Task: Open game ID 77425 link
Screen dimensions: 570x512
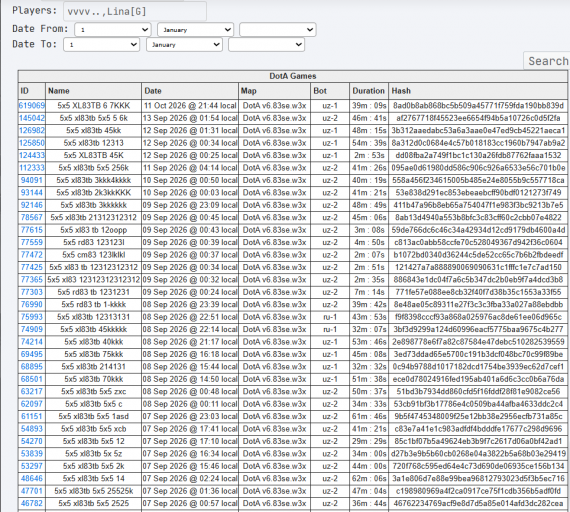Action: coord(32,267)
